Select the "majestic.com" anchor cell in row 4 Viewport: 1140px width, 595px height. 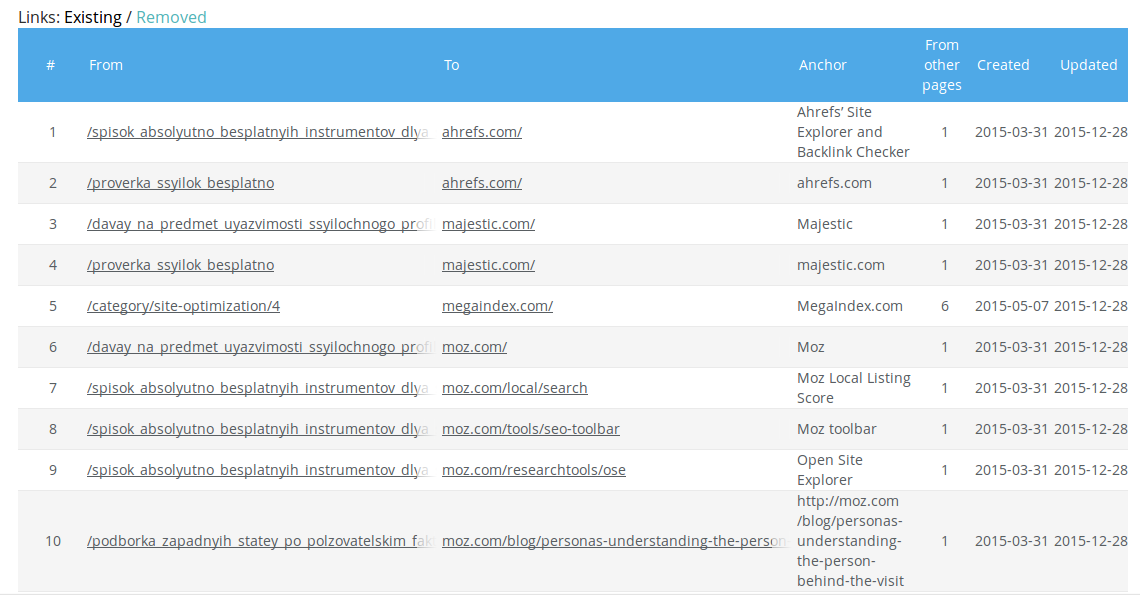click(840, 265)
